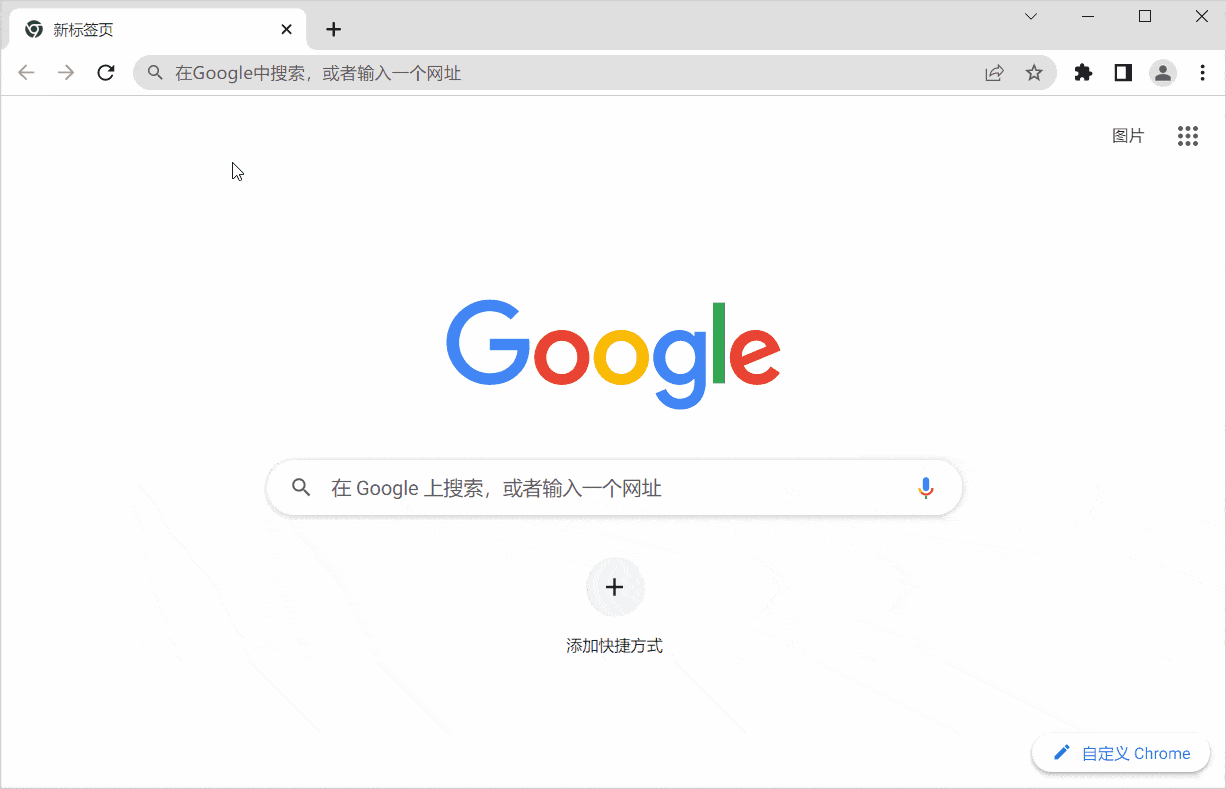Open the share page icon in address bar
1226x789 pixels.
pyautogui.click(x=994, y=73)
